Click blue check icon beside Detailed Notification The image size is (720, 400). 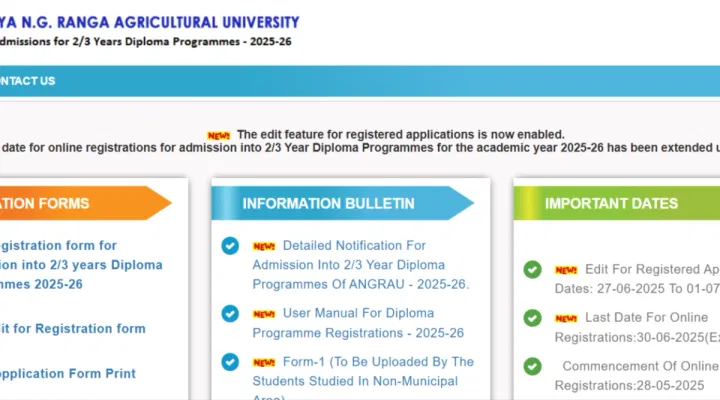[x=230, y=246]
